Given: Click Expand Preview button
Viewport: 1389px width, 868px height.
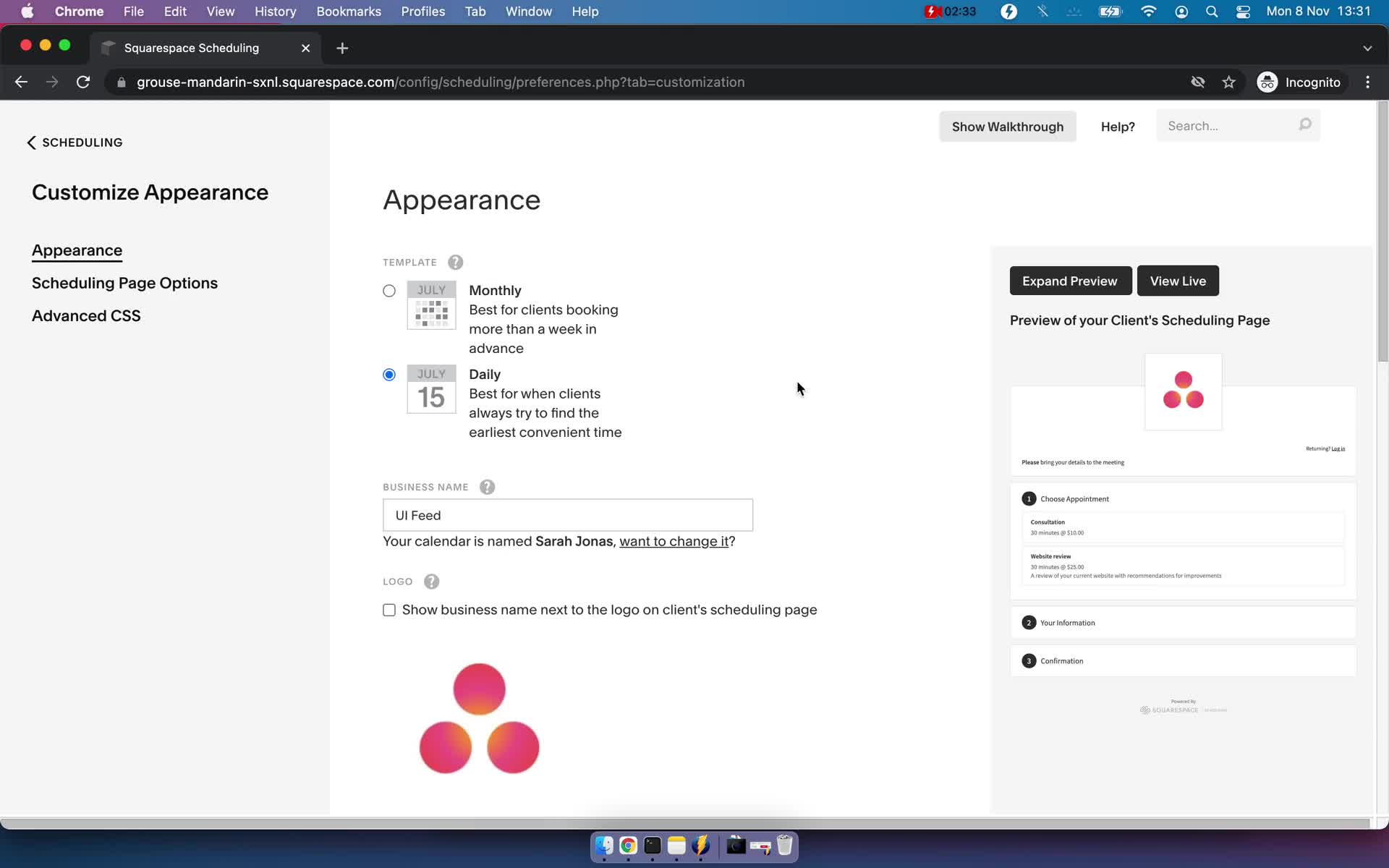Looking at the screenshot, I should [1070, 281].
